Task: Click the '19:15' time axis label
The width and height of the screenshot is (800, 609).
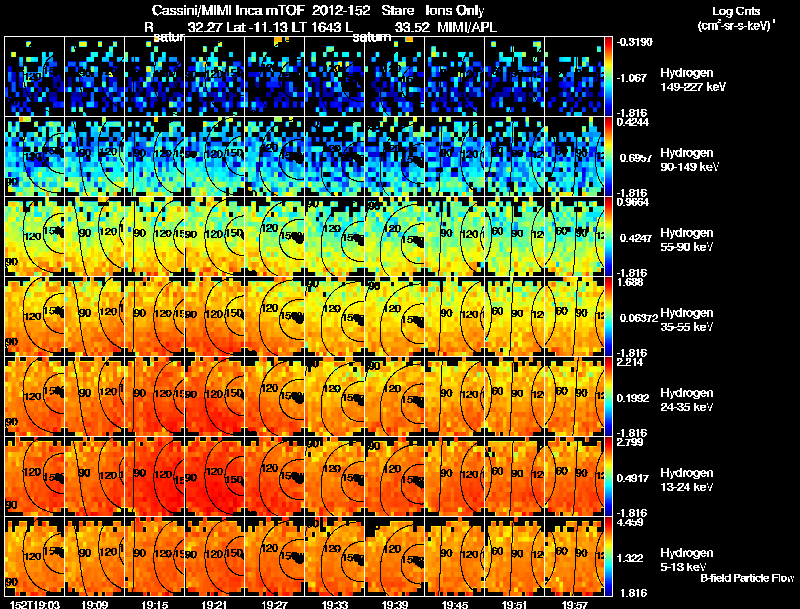Action: pos(155,604)
